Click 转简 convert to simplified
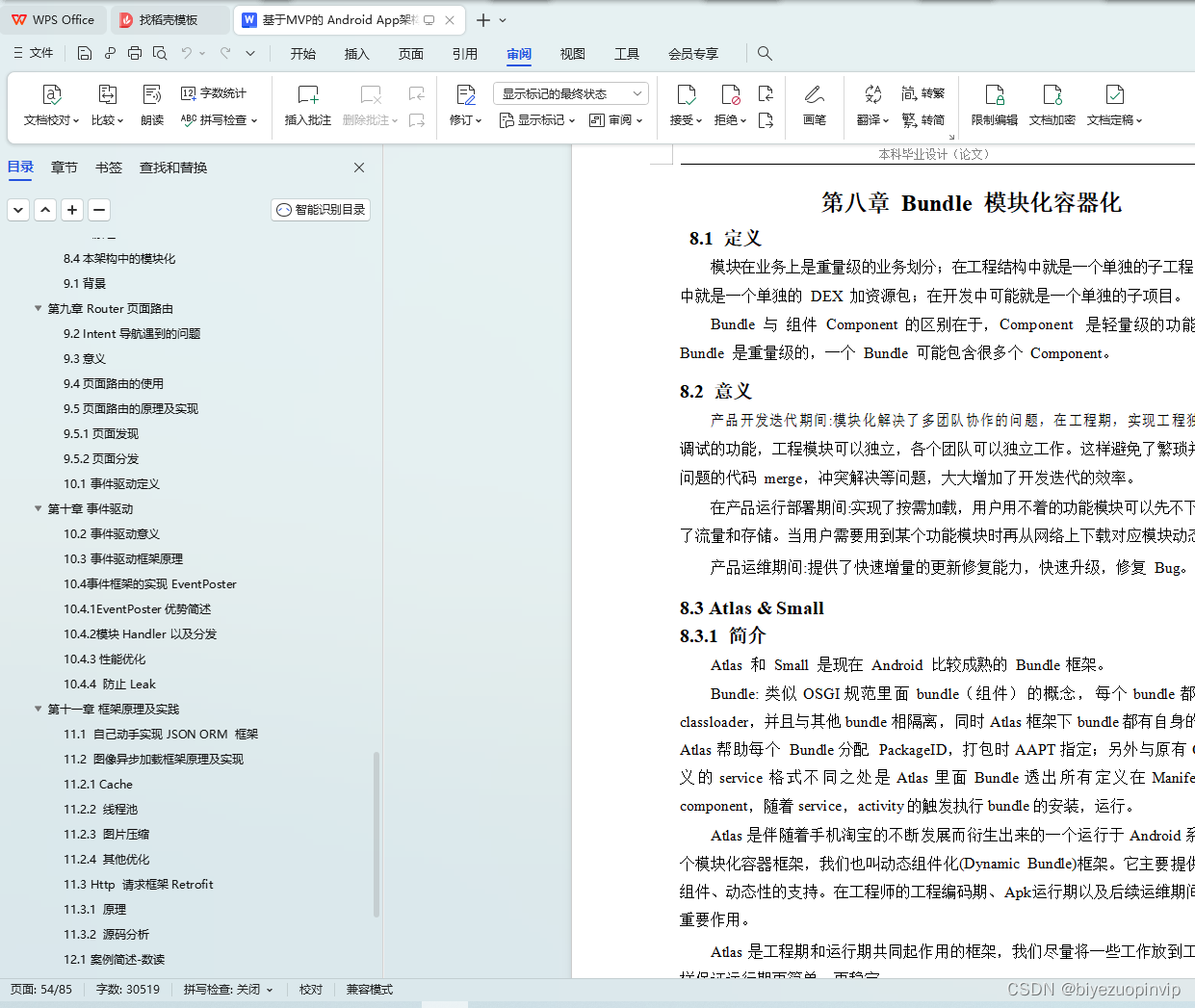 (923, 120)
